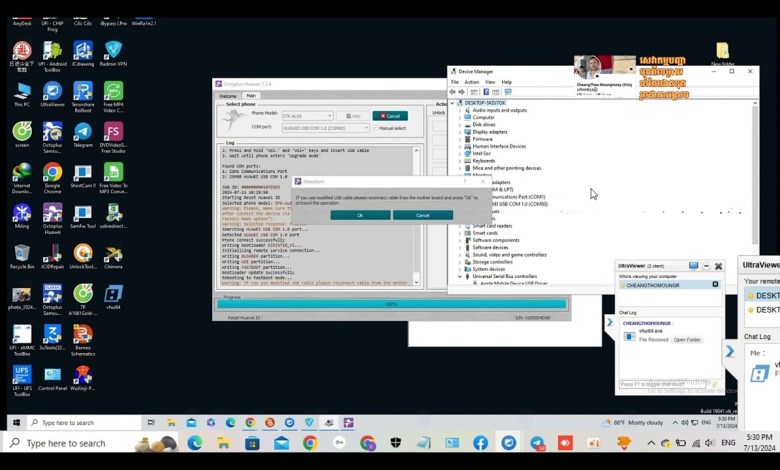The width and height of the screenshot is (780, 470).
Task: Open the Action menu in Device Manager
Action: 474,82
